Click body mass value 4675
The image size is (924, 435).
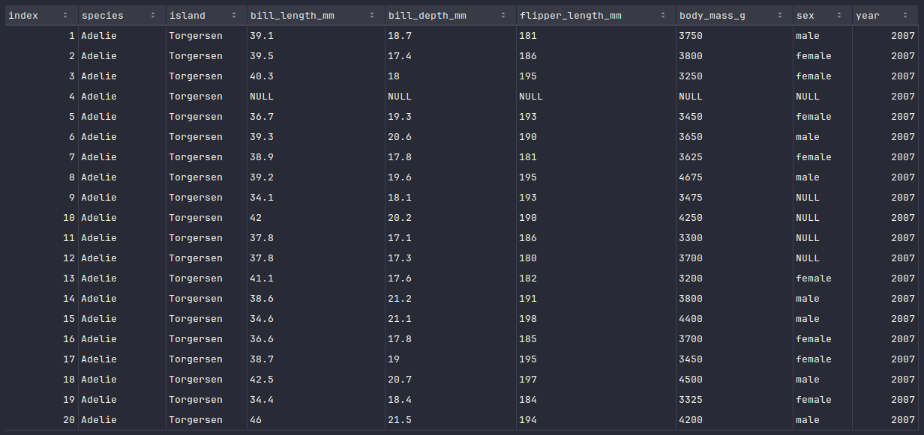point(691,177)
